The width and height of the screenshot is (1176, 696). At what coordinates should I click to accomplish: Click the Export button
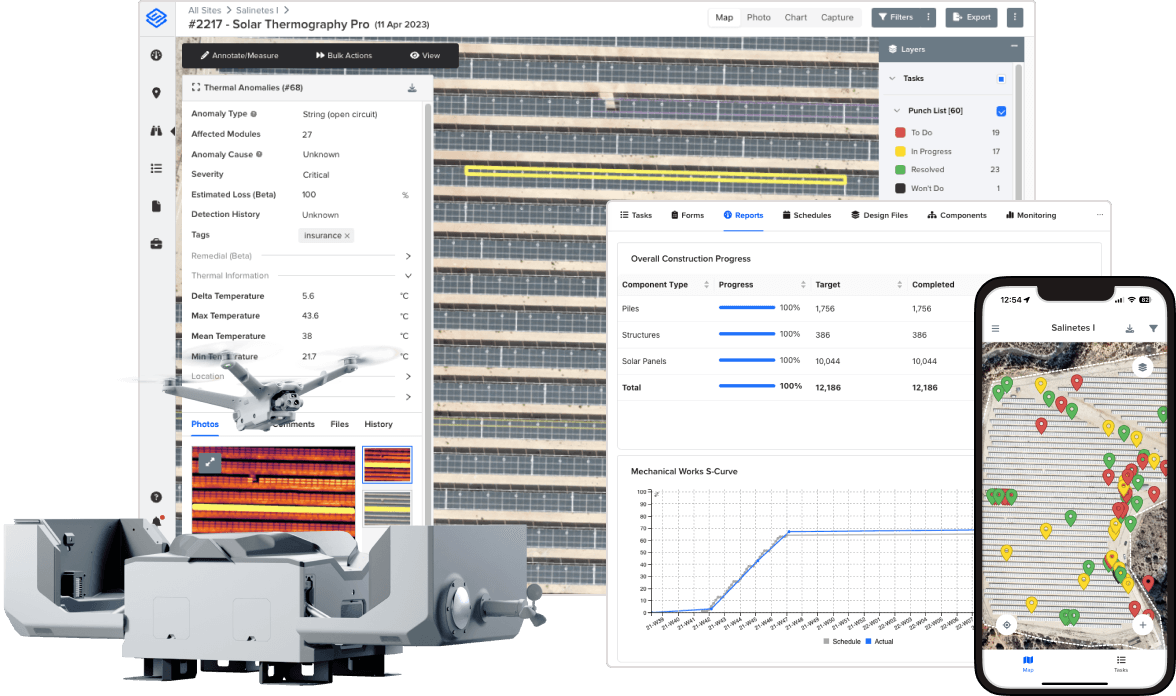(970, 17)
